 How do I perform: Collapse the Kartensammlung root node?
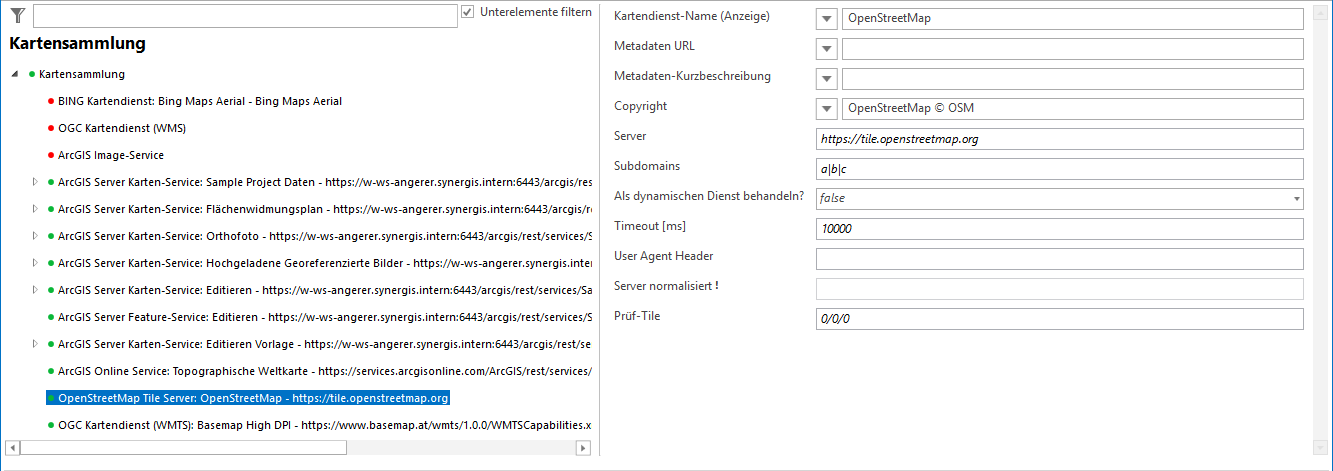pos(15,75)
